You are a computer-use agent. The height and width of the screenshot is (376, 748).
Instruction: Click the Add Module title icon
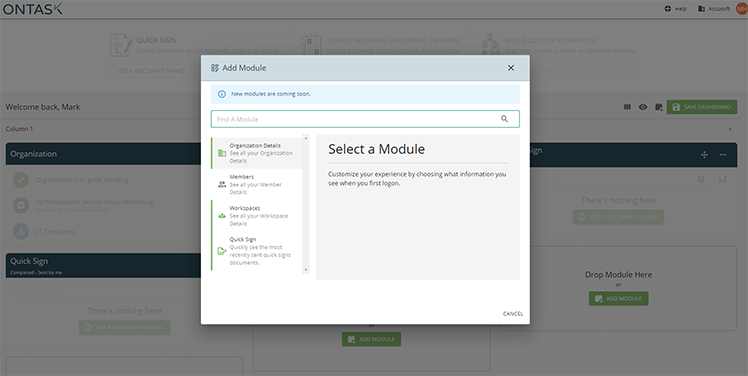tap(215, 68)
